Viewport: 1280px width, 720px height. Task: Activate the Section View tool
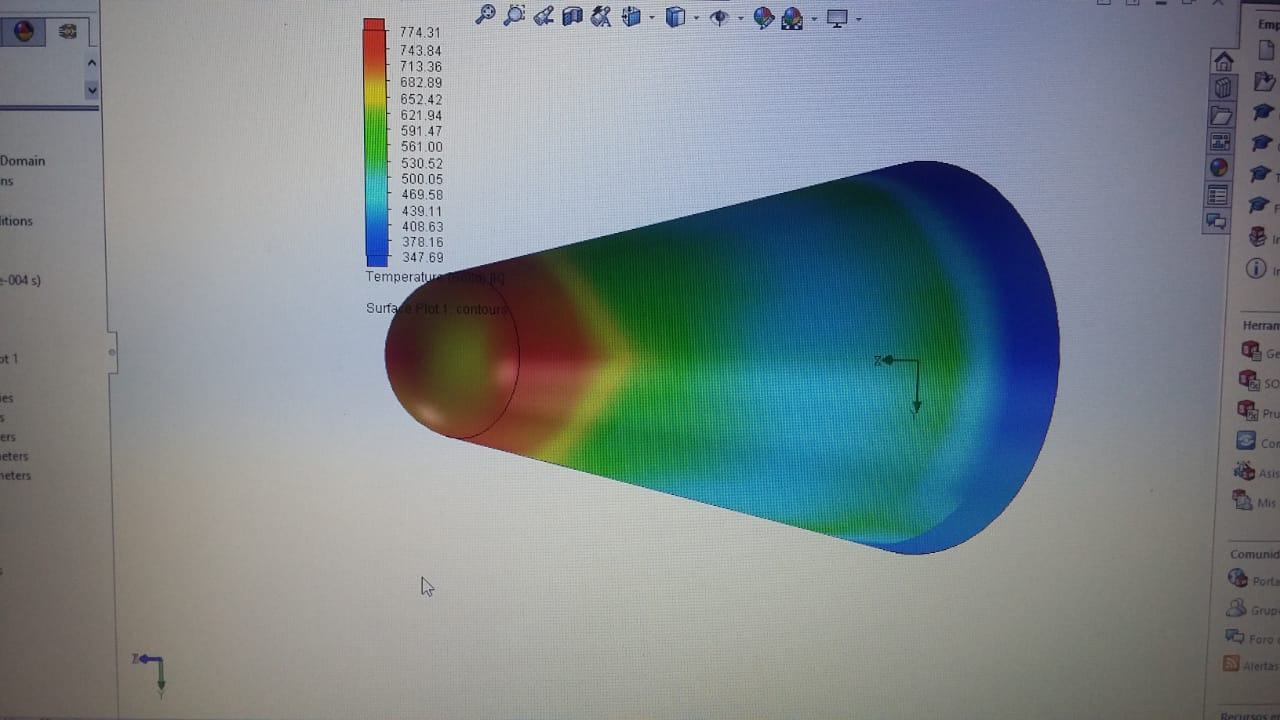[572, 16]
